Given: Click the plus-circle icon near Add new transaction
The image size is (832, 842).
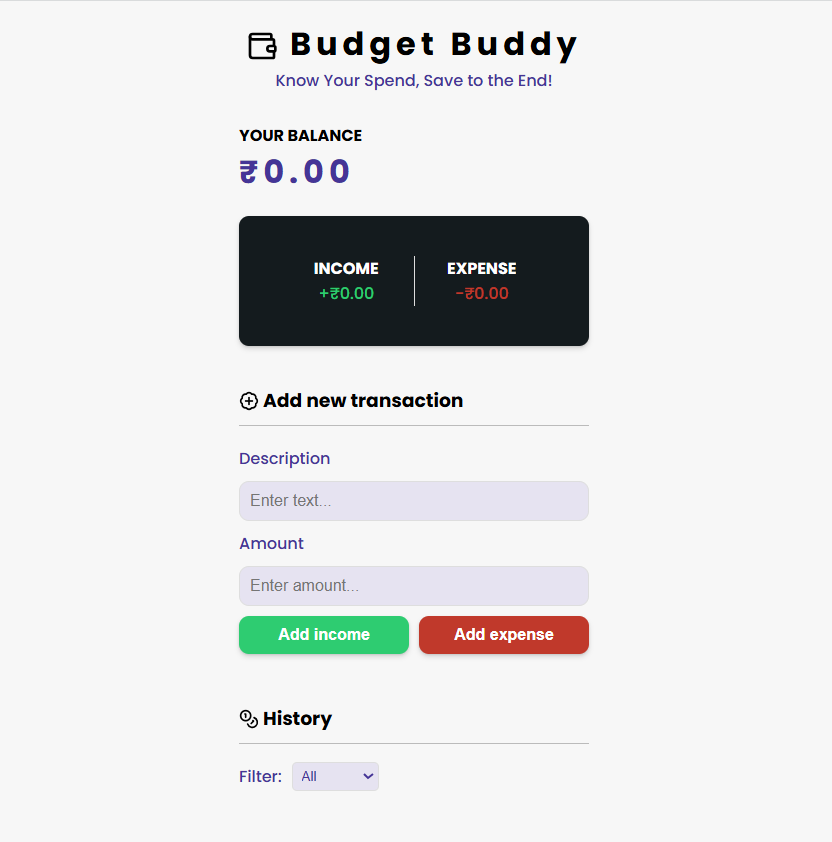Looking at the screenshot, I should pyautogui.click(x=248, y=400).
